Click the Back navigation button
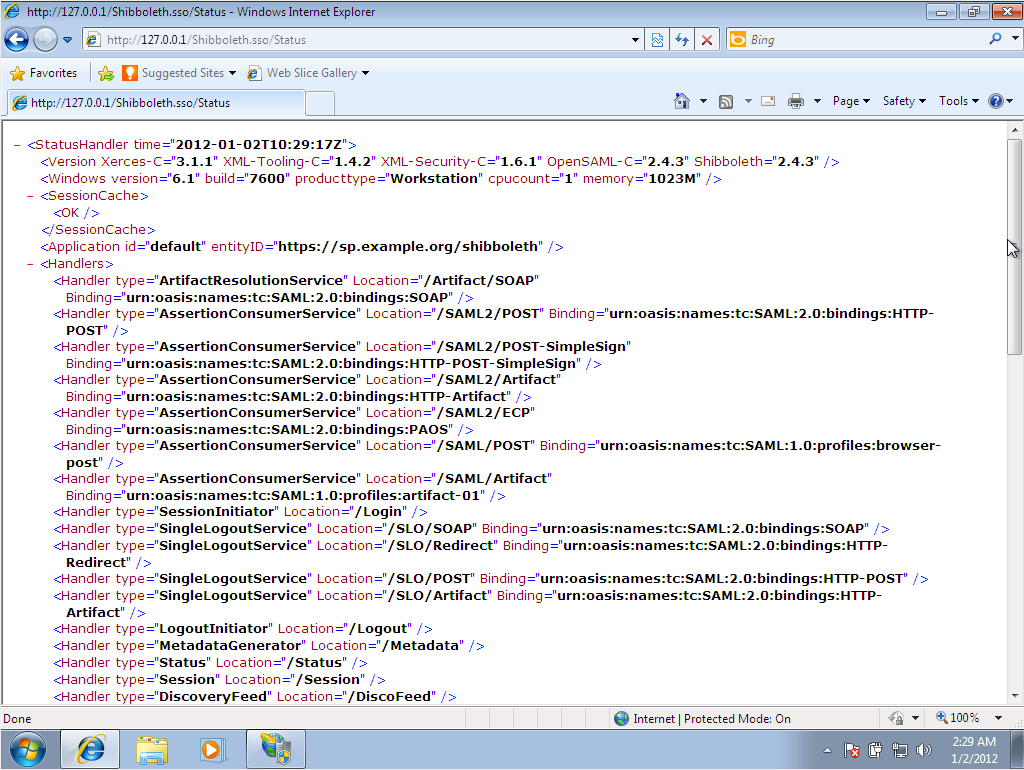The image size is (1024, 770). click(x=17, y=39)
